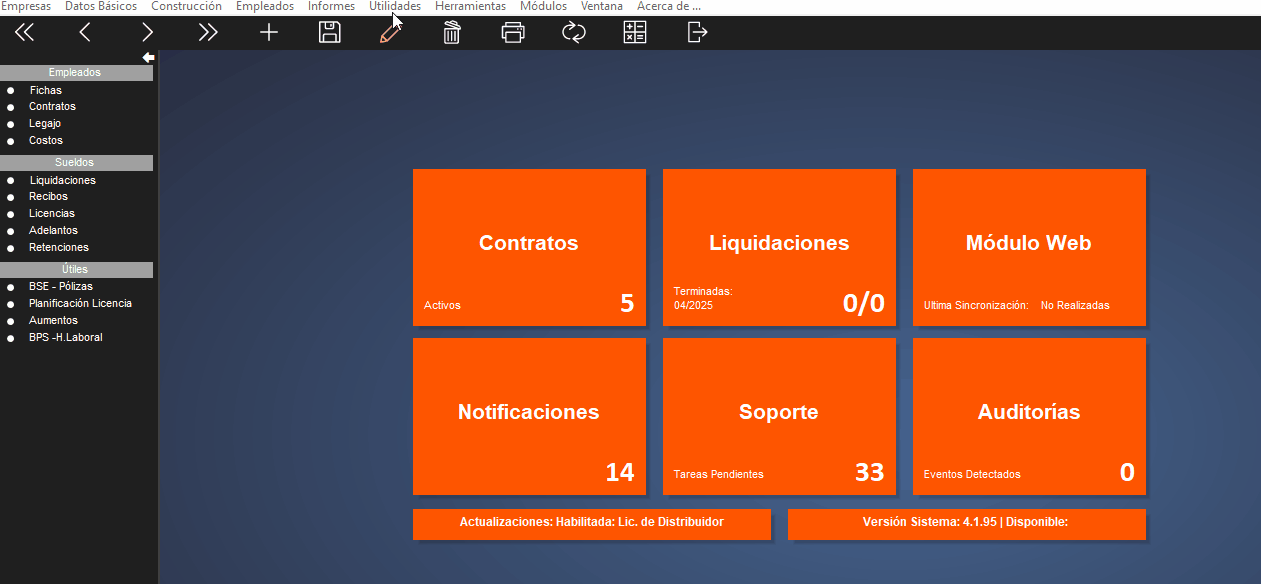Open the Notificaciones tile
Screen dimensions: 1261x584
[x=529, y=416]
